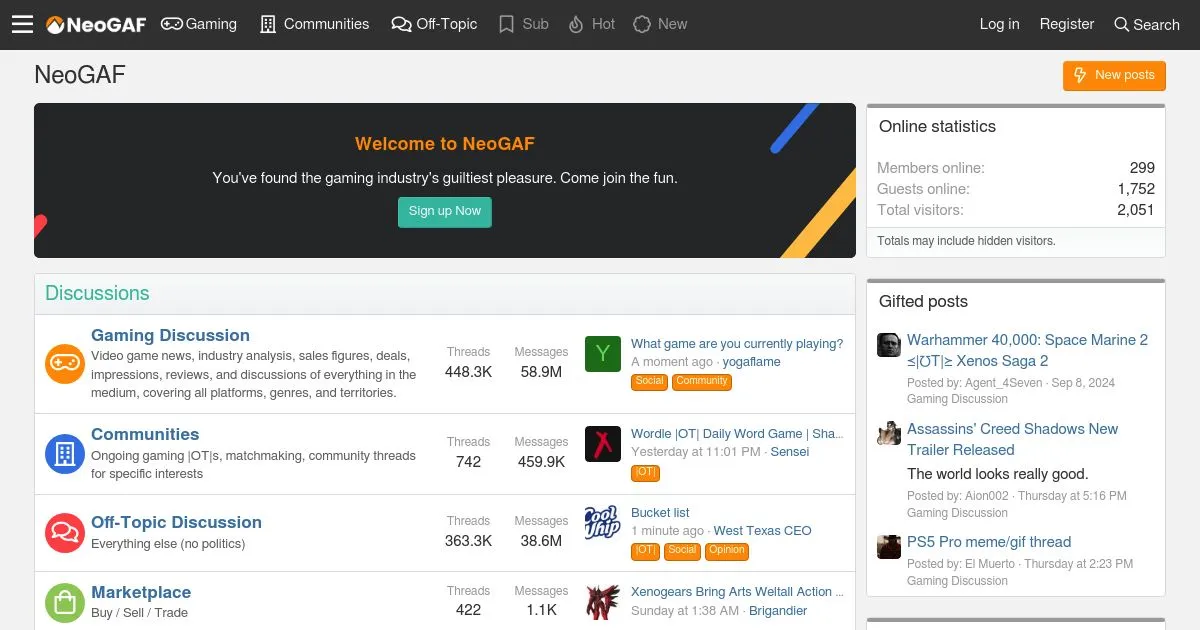1200x630 pixels.
Task: Open Wordle |OT| Daily Word Game thread
Action: pyautogui.click(x=737, y=433)
